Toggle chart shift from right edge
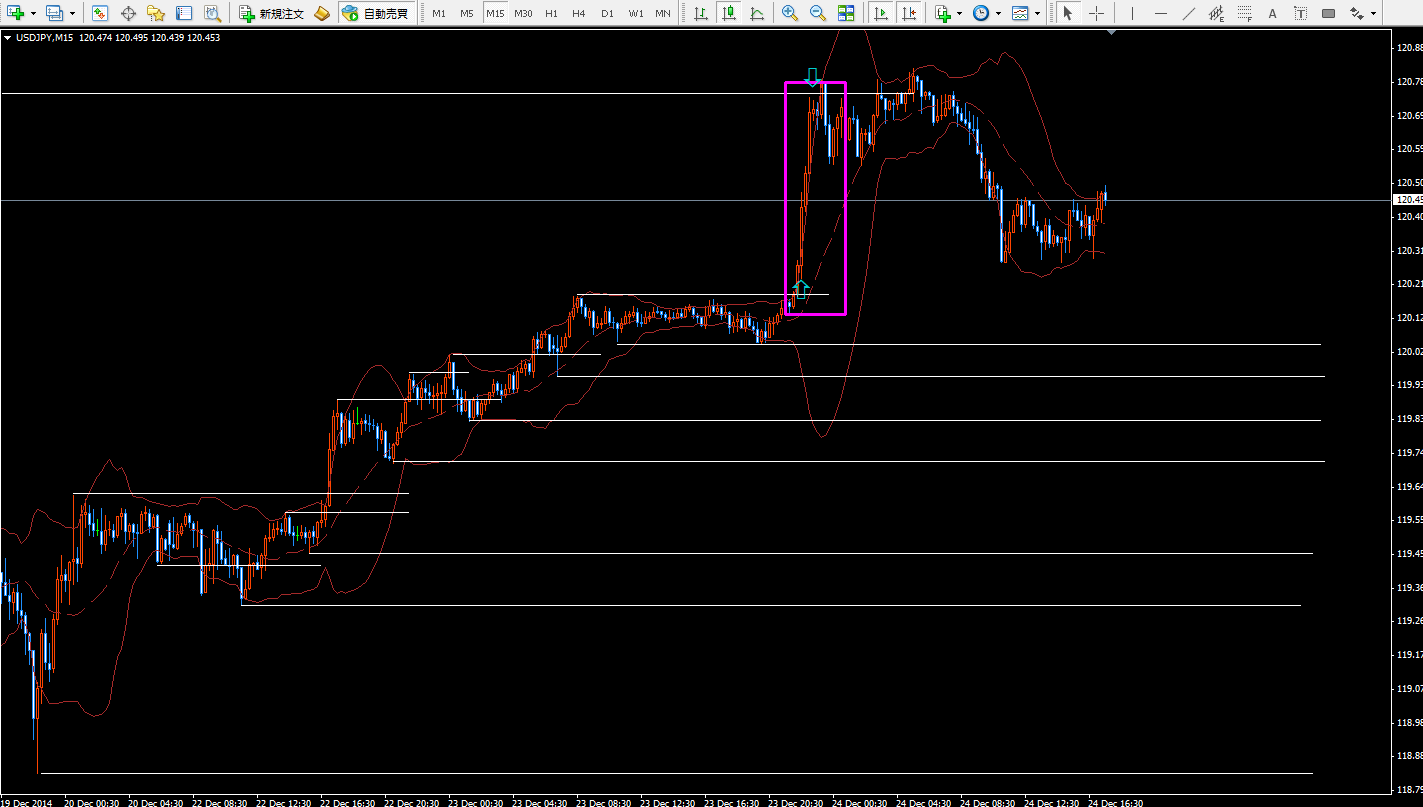 (908, 13)
